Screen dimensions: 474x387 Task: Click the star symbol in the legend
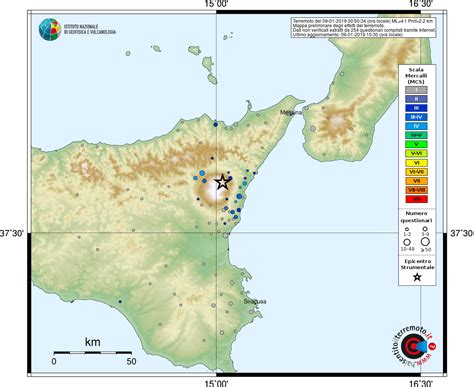point(417,277)
